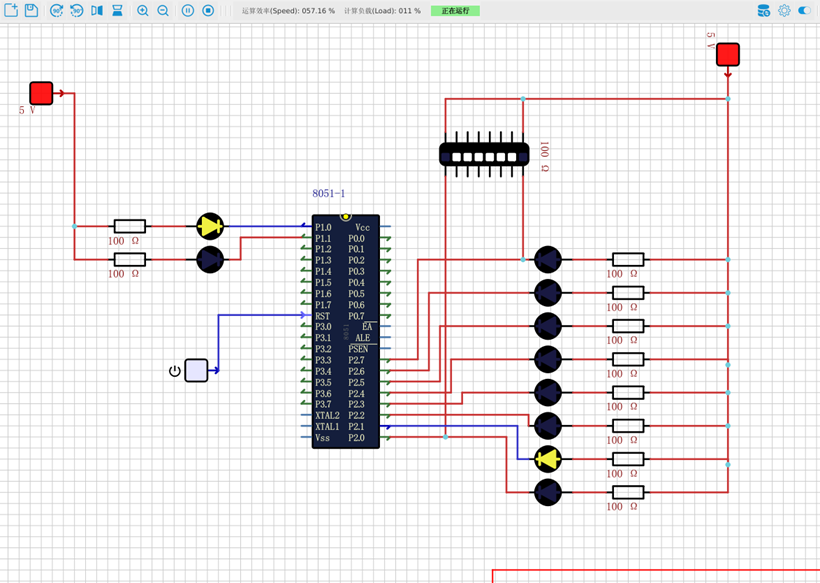Rotate selection 90 degrees clockwise
Screen dimensions: 820x583
click(x=56, y=10)
